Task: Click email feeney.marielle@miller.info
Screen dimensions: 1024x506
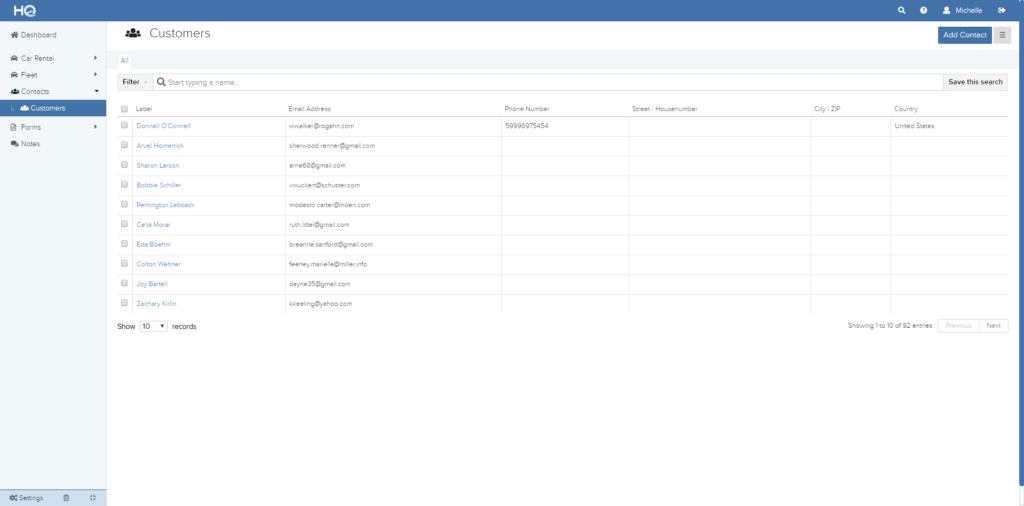Action: click(x=328, y=264)
